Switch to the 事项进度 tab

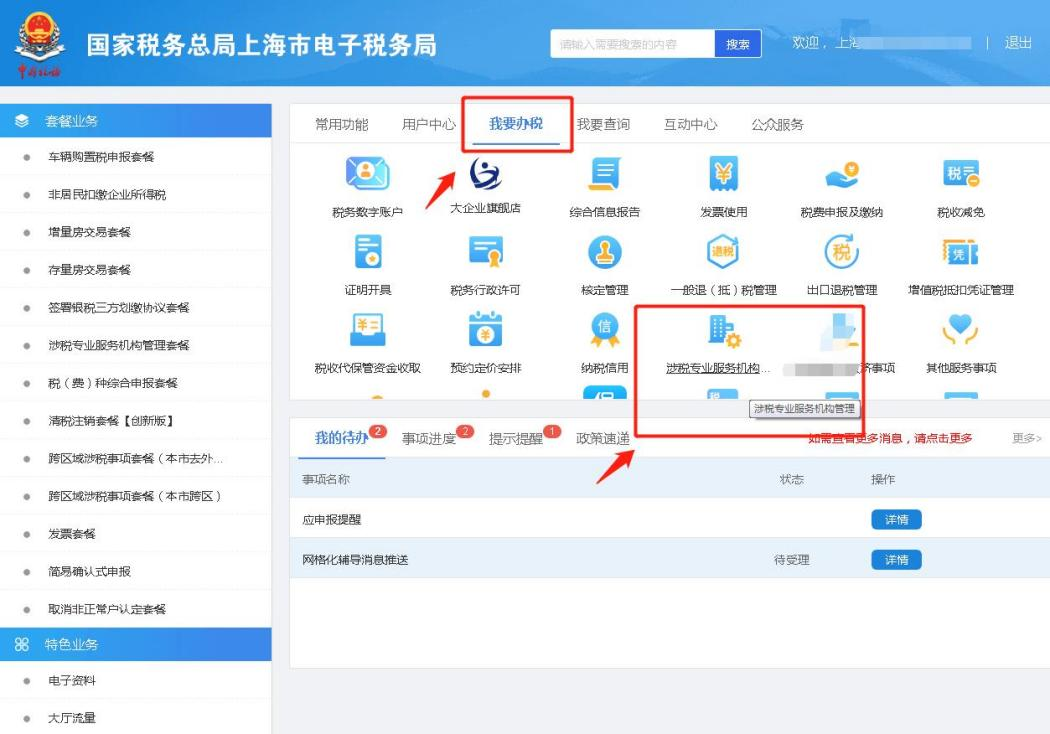pos(429,439)
